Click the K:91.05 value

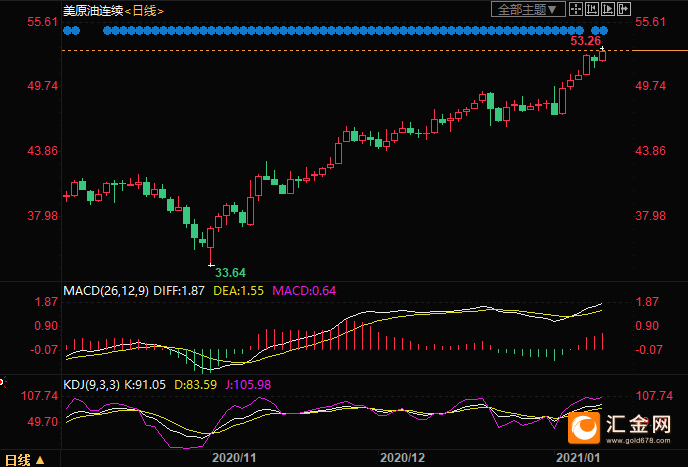click(145, 385)
